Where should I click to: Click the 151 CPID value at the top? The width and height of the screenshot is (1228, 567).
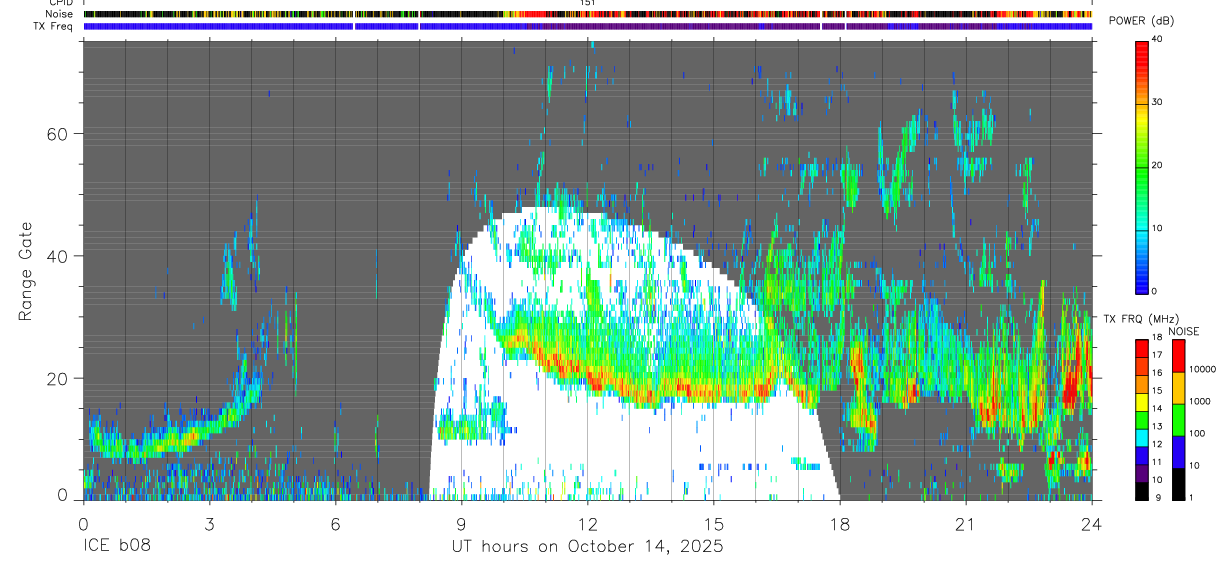click(588, 3)
